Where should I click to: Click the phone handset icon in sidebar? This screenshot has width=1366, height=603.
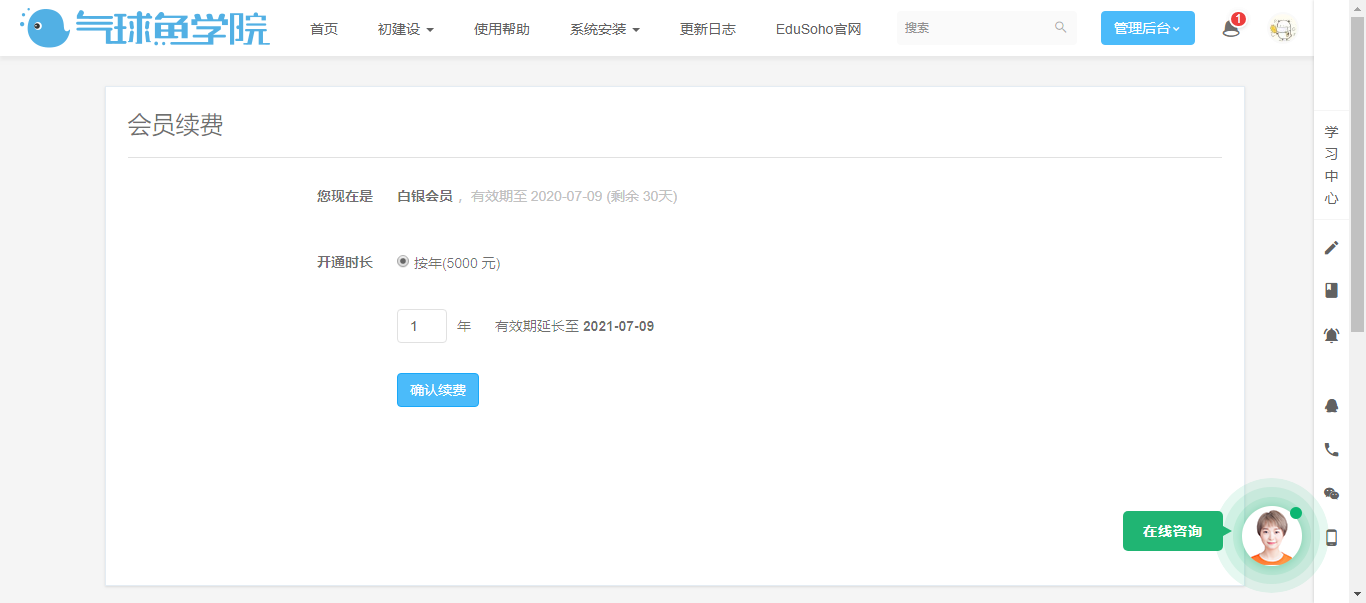[1331, 450]
